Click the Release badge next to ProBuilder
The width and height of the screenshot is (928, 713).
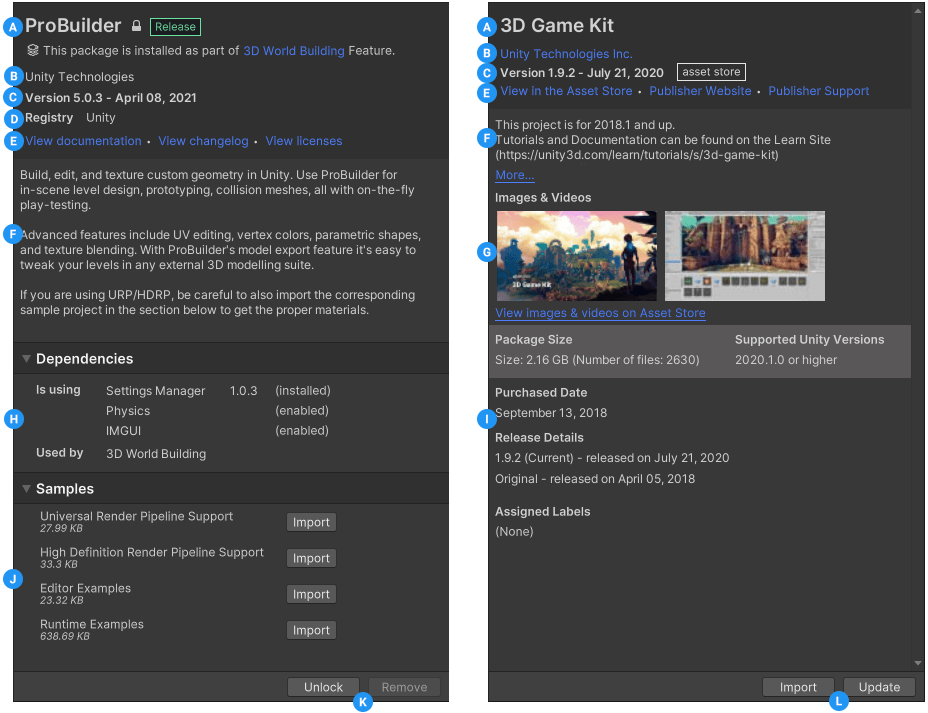tap(175, 26)
